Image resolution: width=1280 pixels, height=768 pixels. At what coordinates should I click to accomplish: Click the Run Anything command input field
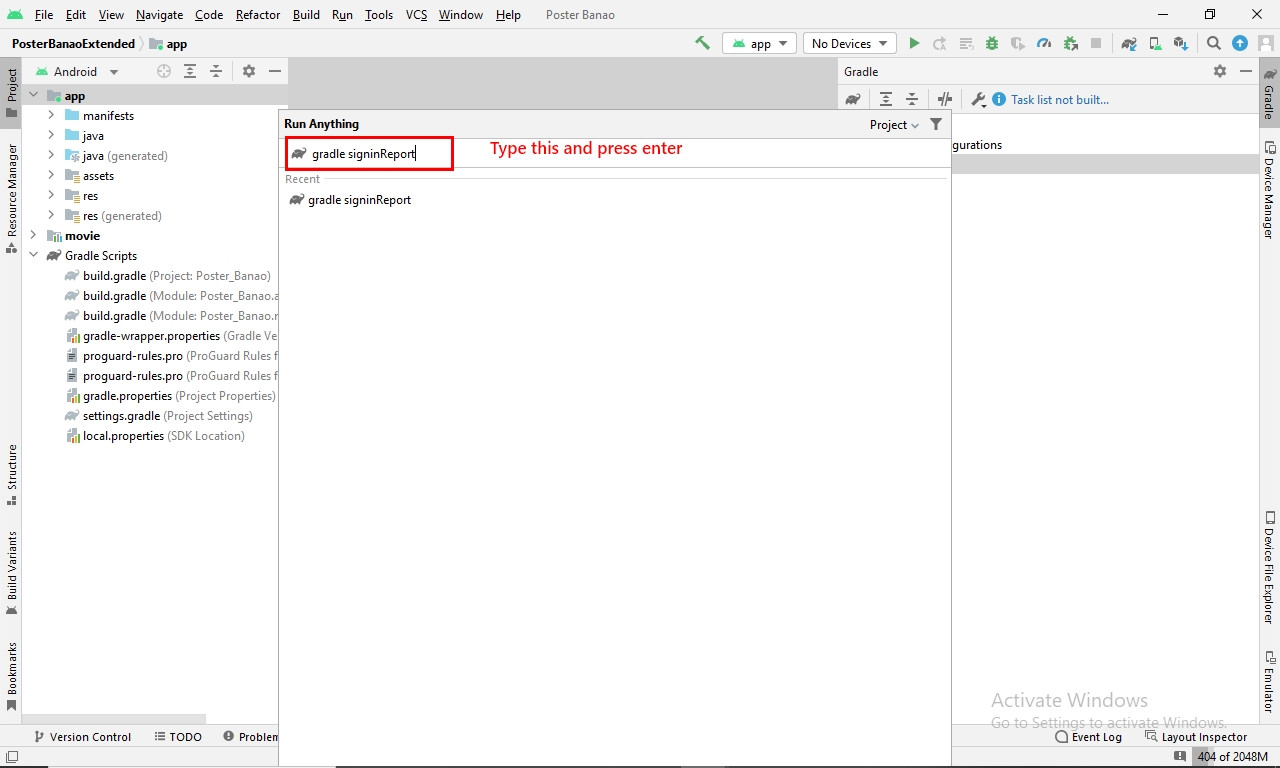[370, 154]
